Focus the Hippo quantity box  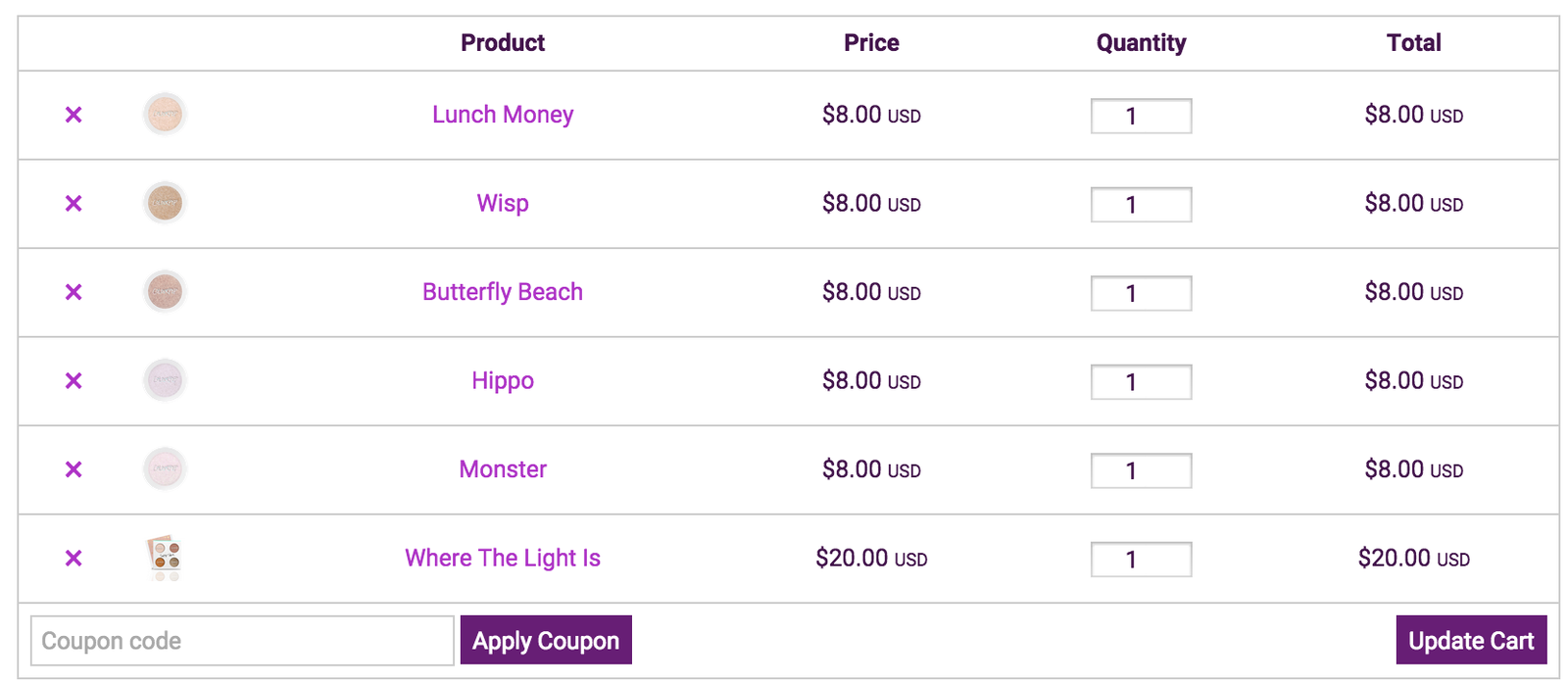pos(1141,382)
